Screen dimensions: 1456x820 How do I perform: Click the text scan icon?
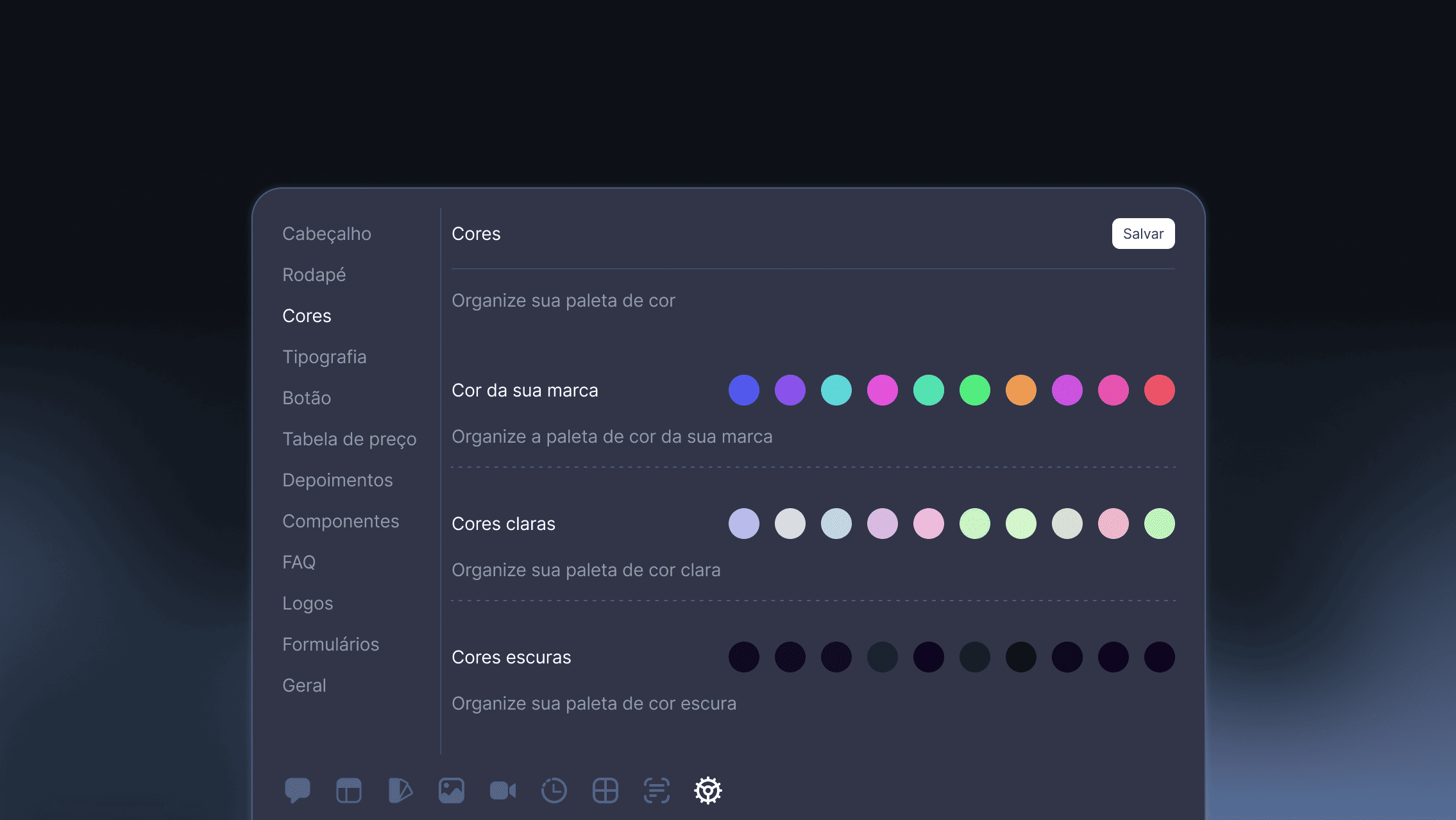(x=657, y=790)
